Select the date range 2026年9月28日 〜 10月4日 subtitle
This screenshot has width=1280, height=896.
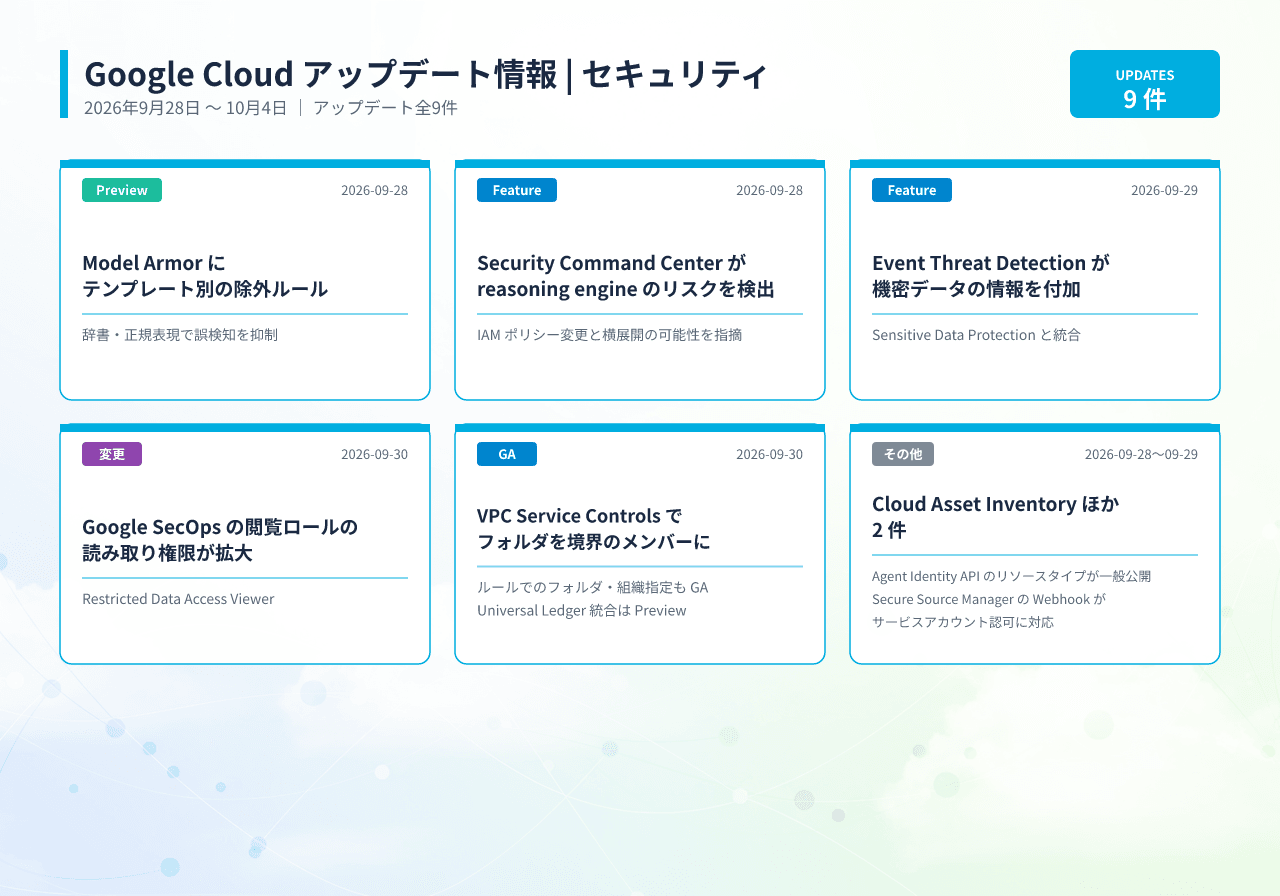[186, 108]
